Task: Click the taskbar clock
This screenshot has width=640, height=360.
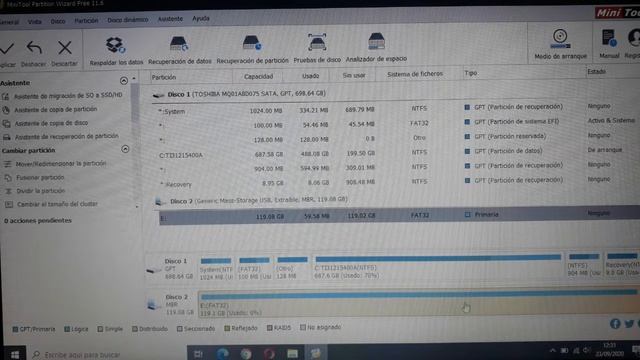Action: point(609,350)
